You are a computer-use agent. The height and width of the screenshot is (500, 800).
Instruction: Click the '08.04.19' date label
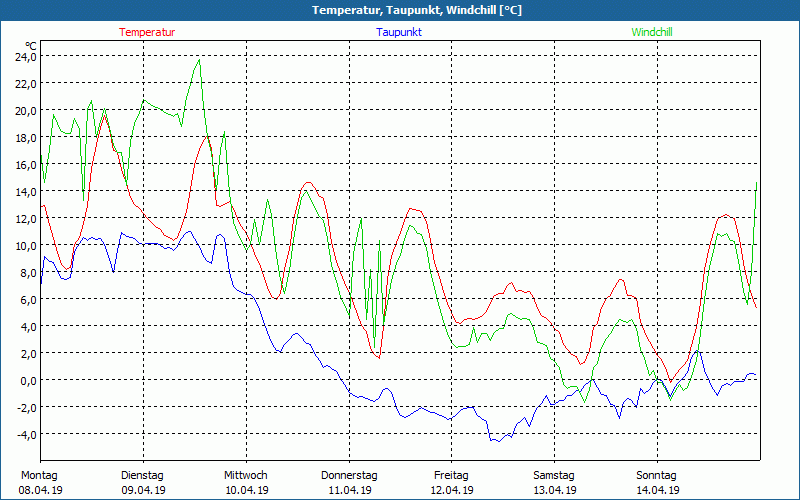40,490
